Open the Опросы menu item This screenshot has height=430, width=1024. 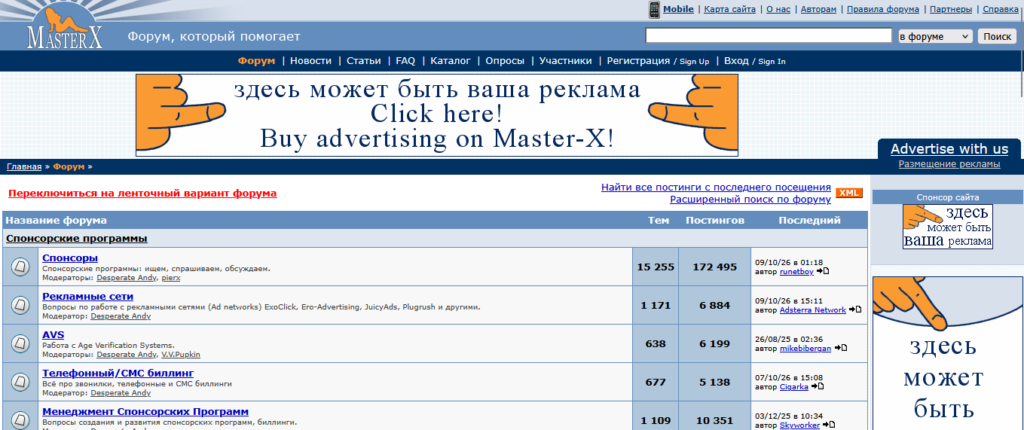click(505, 61)
